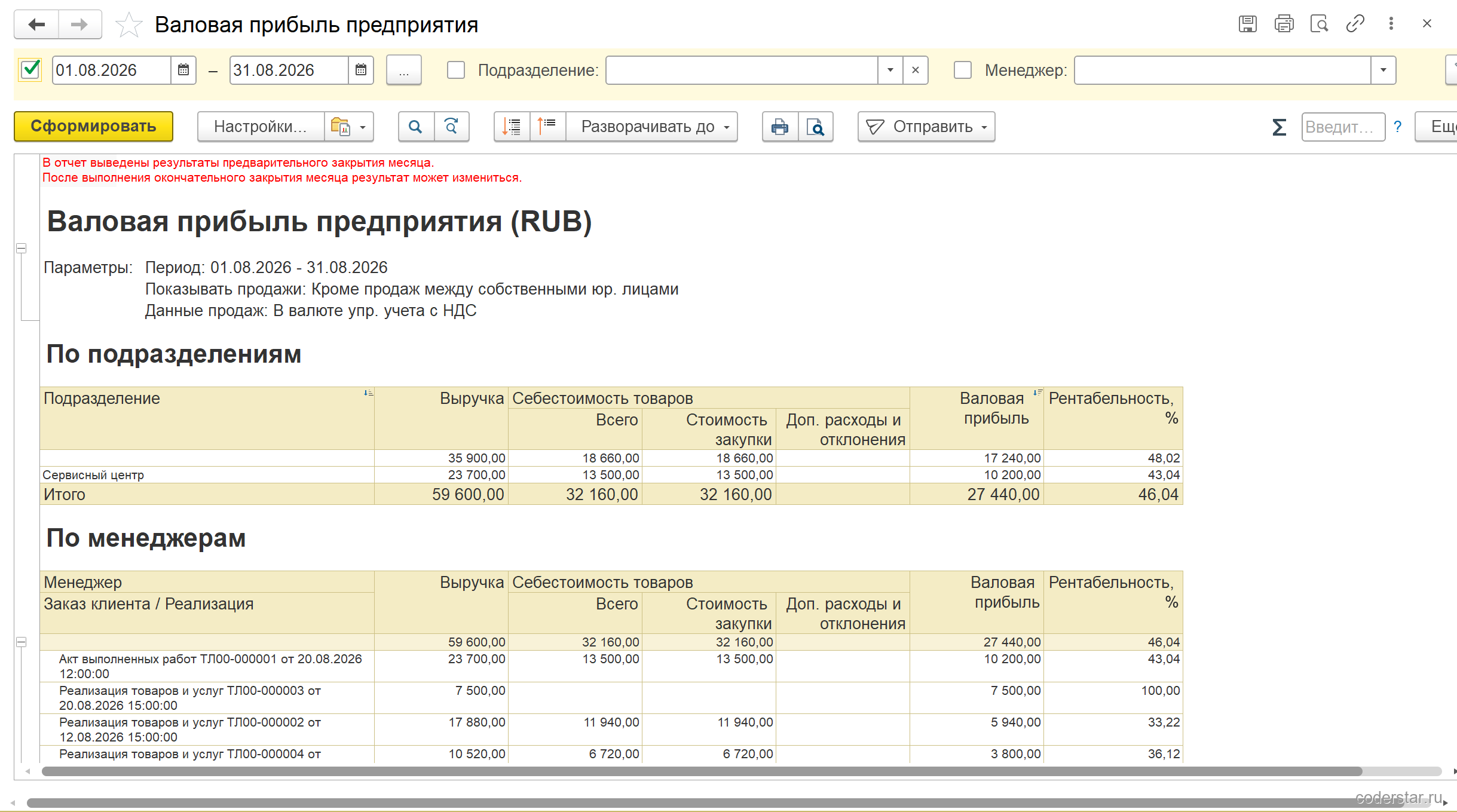This screenshot has width=1457, height=812.
Task: Open calendar for end date 31.08.2026
Action: [361, 70]
